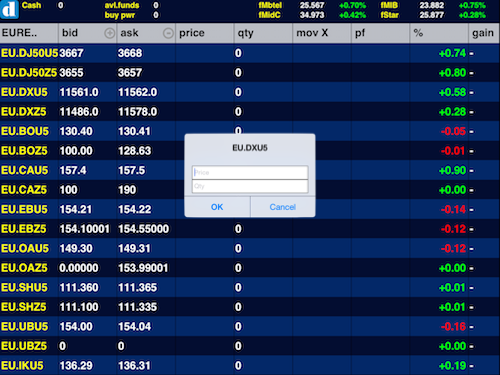Select instrument EU.DXZ5
This screenshot has height=375, width=500.
24,112
